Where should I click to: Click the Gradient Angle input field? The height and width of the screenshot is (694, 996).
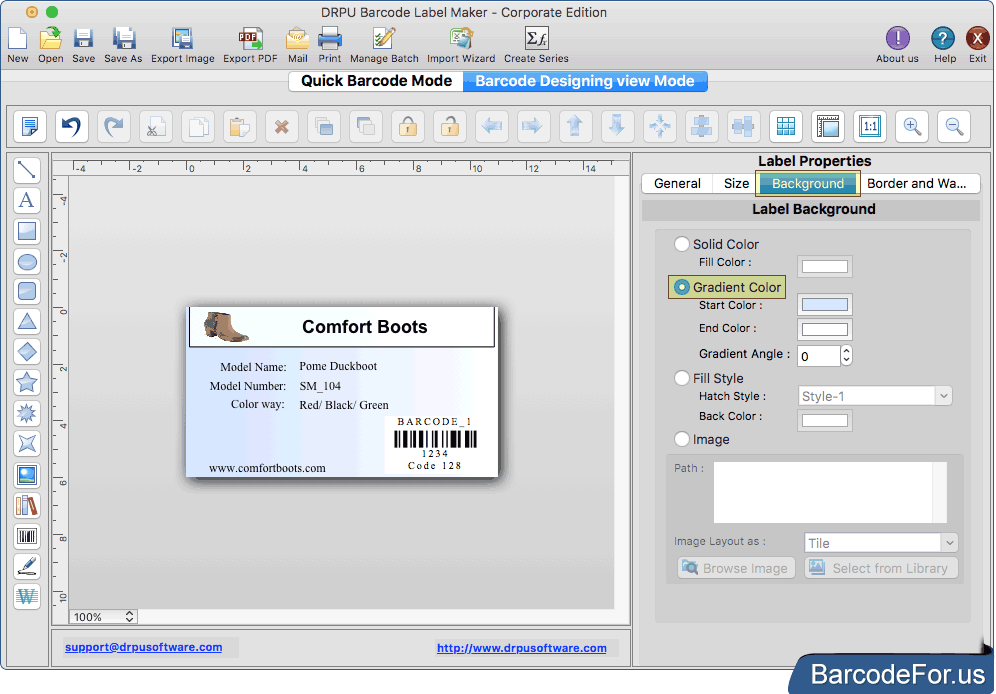(819, 356)
